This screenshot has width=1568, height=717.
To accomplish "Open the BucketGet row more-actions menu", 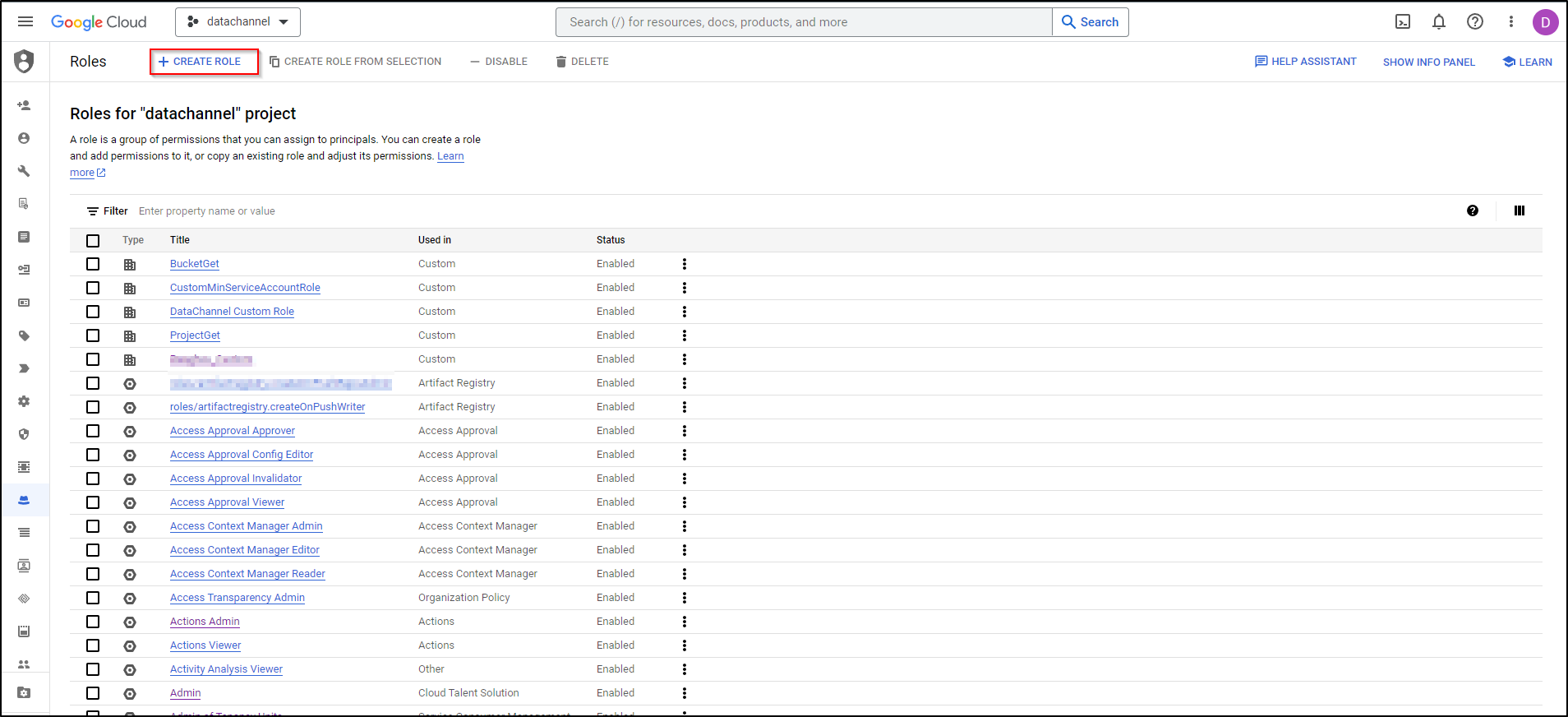I will pos(685,264).
